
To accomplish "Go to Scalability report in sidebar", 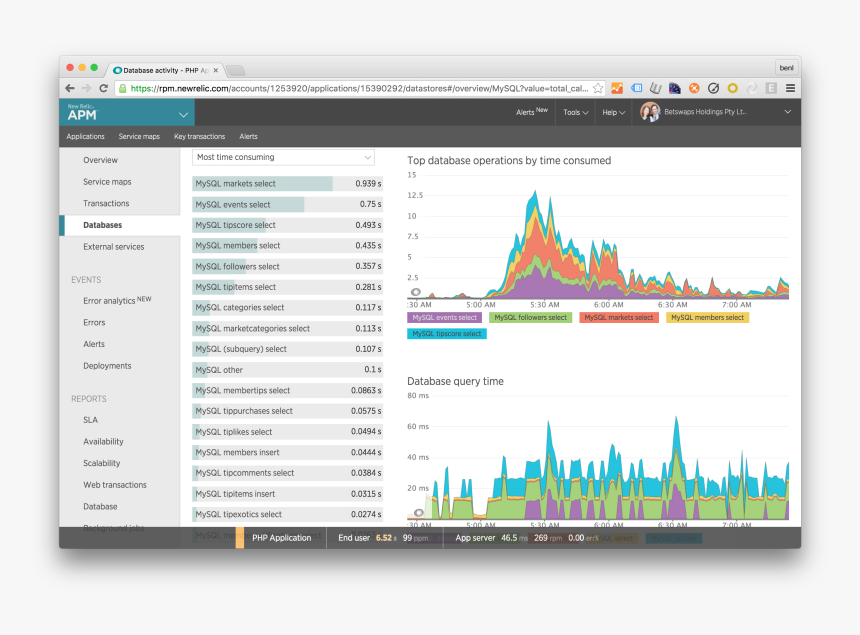I will point(101,463).
